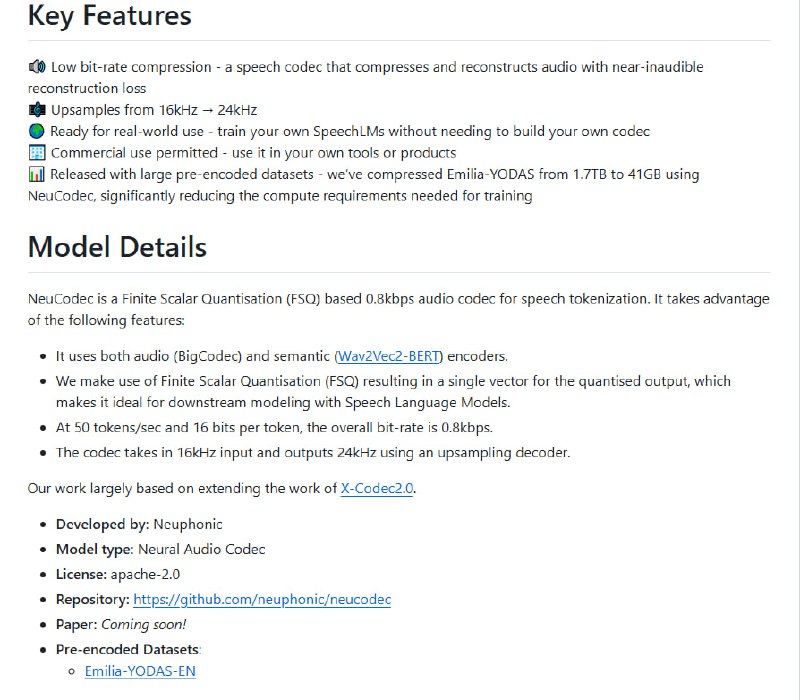This screenshot has width=800, height=700.
Task: Click the "Model Details" heading
Action: [117, 247]
